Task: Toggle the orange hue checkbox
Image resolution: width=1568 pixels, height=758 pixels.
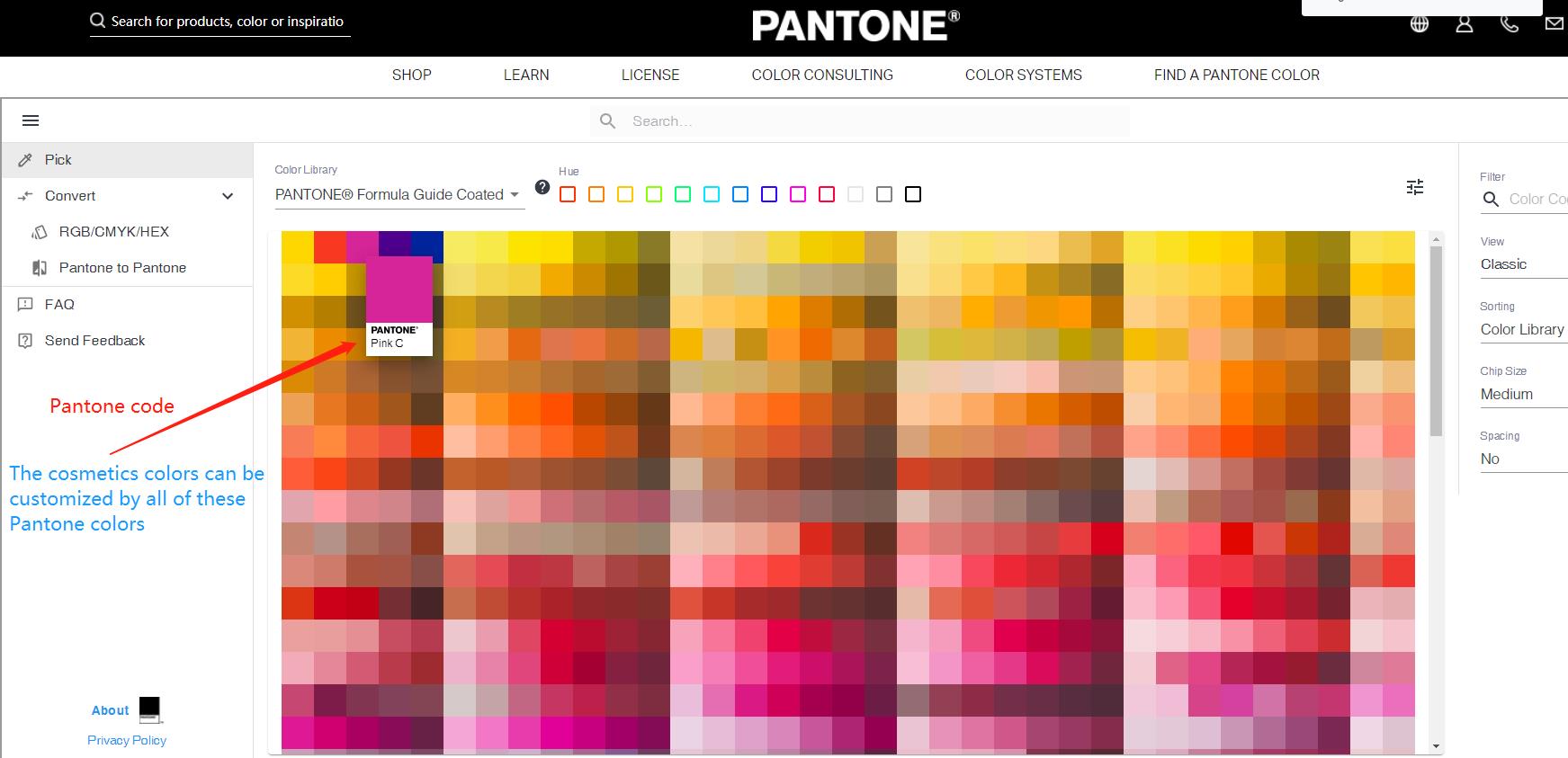Action: click(596, 194)
